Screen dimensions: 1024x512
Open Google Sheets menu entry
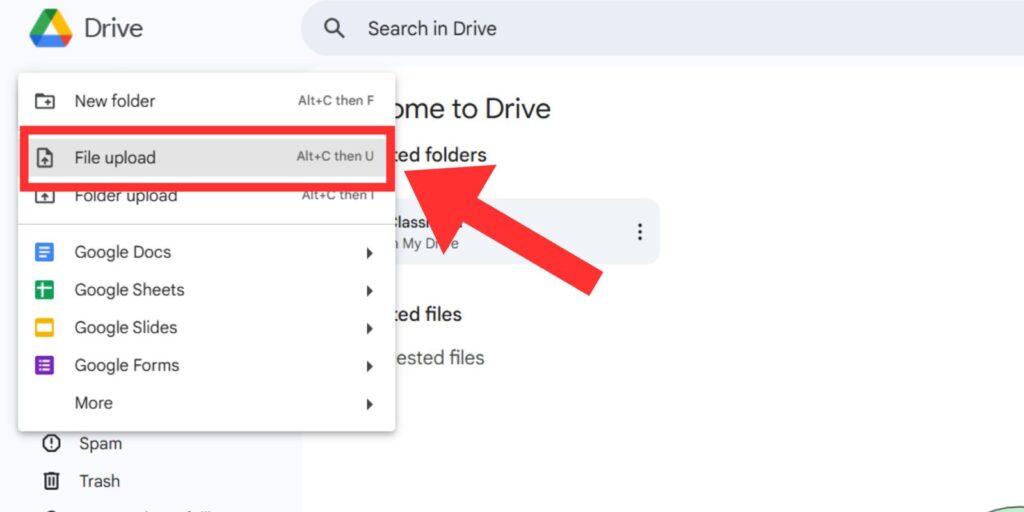(x=206, y=290)
